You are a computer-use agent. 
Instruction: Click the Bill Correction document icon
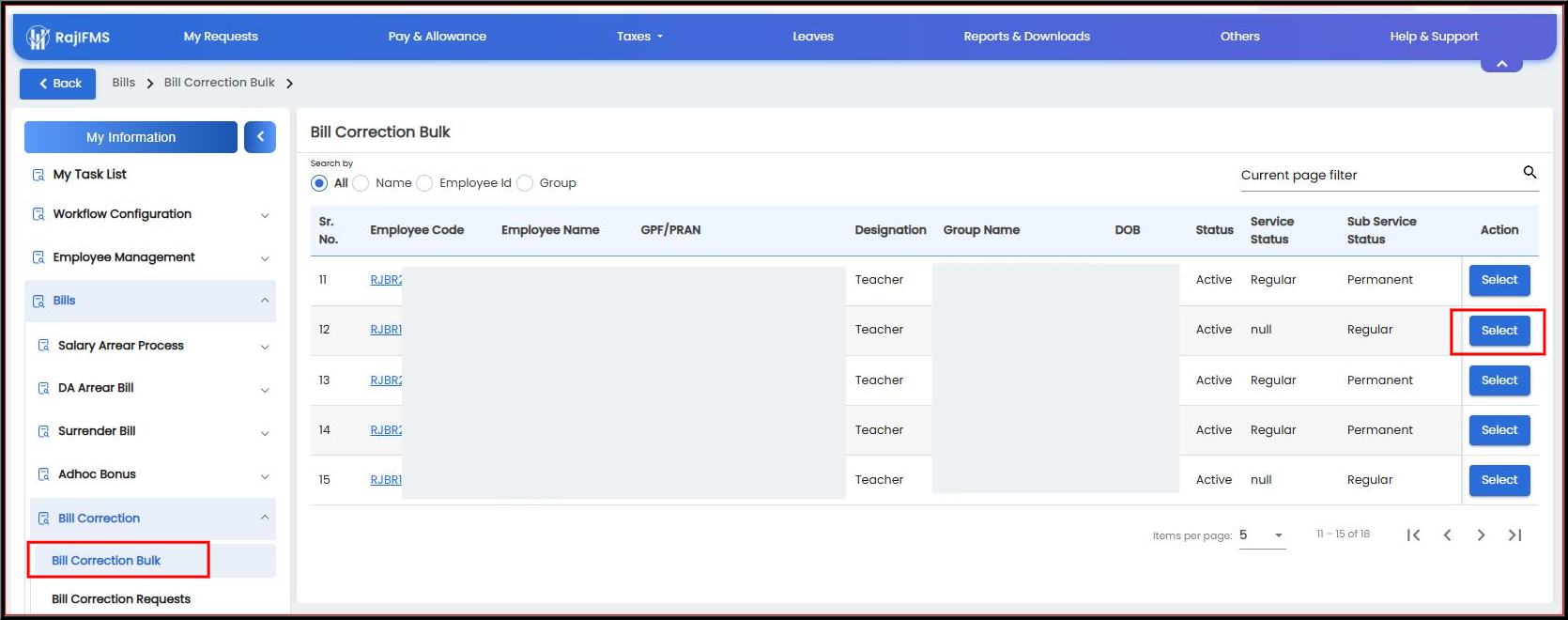pyautogui.click(x=43, y=519)
